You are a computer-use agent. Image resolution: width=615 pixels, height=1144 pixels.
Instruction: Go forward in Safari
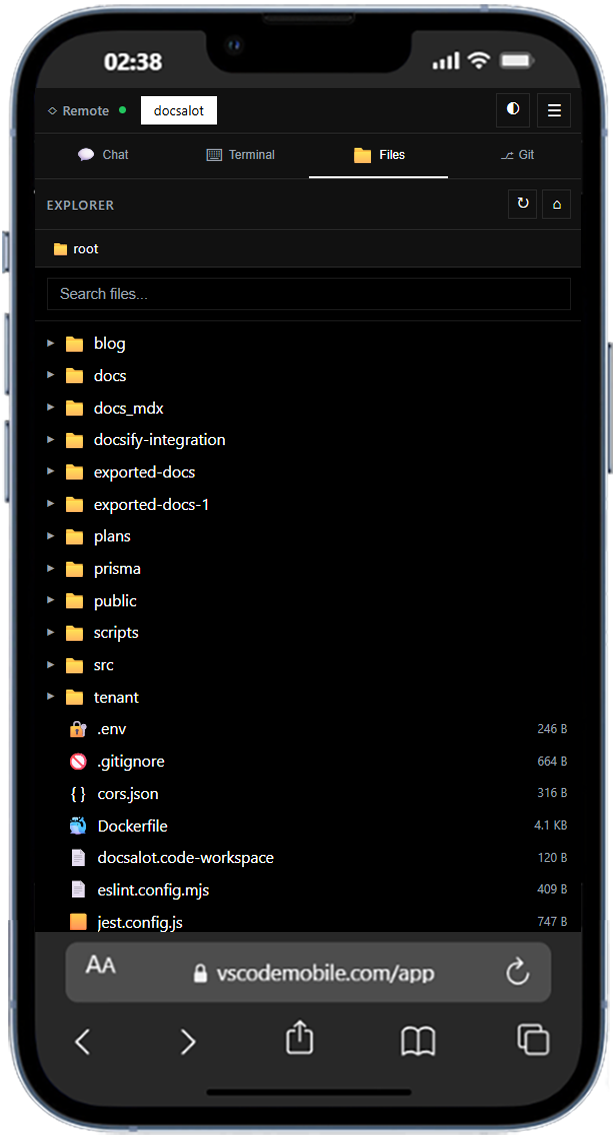click(188, 1041)
